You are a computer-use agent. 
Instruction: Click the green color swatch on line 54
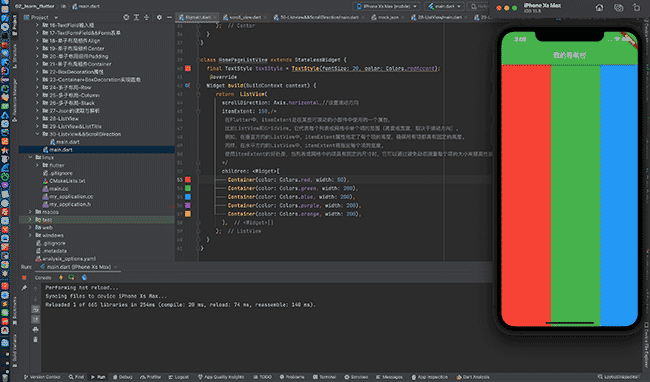(188, 189)
